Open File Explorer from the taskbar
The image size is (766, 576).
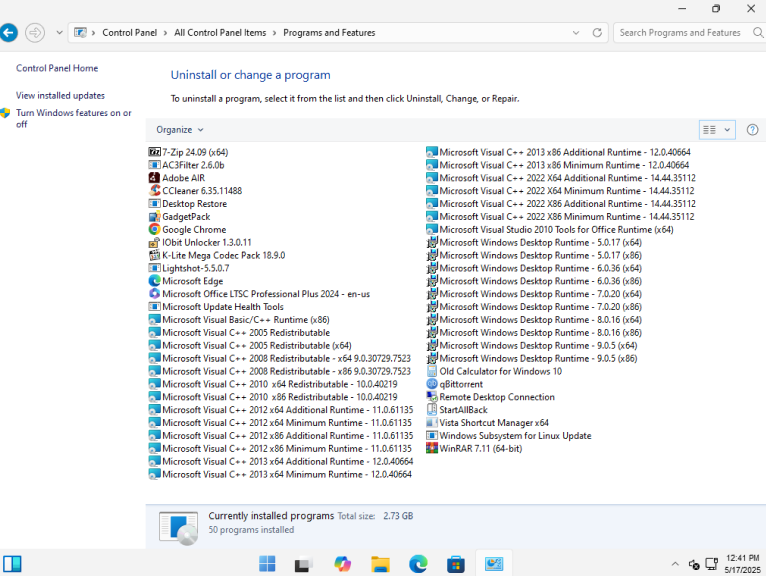[380, 564]
